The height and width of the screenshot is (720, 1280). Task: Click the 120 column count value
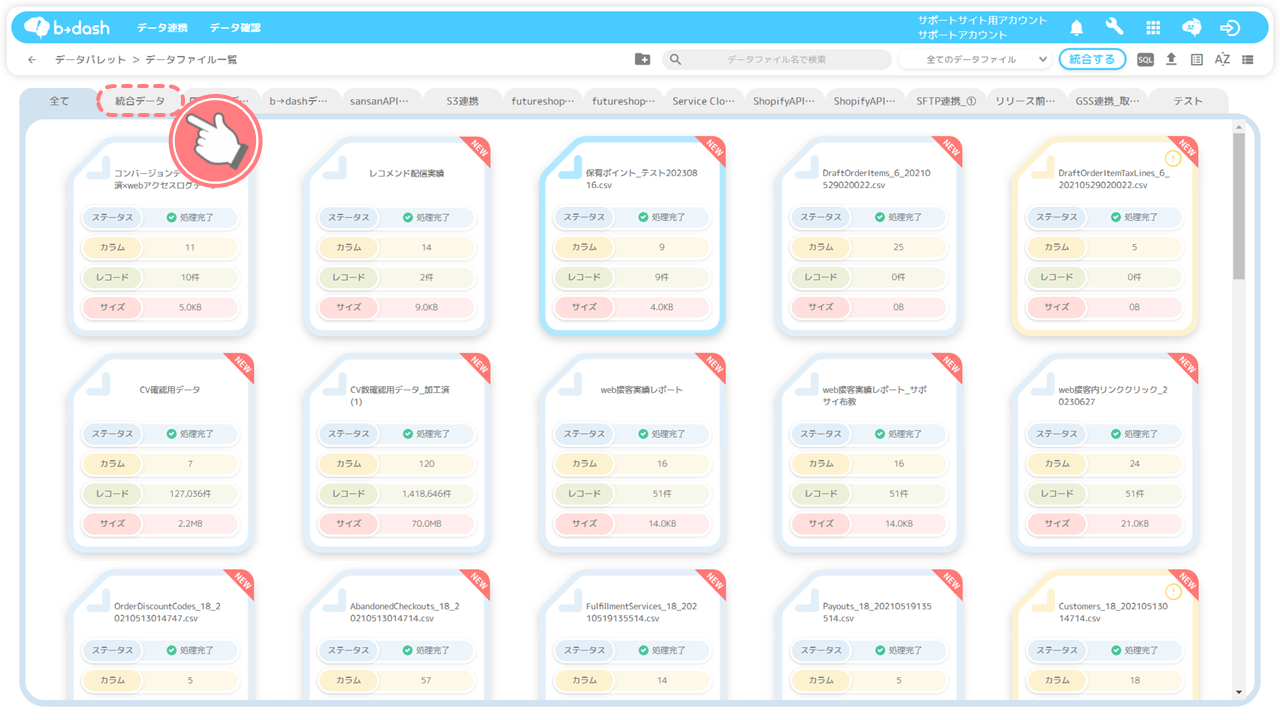pos(426,464)
